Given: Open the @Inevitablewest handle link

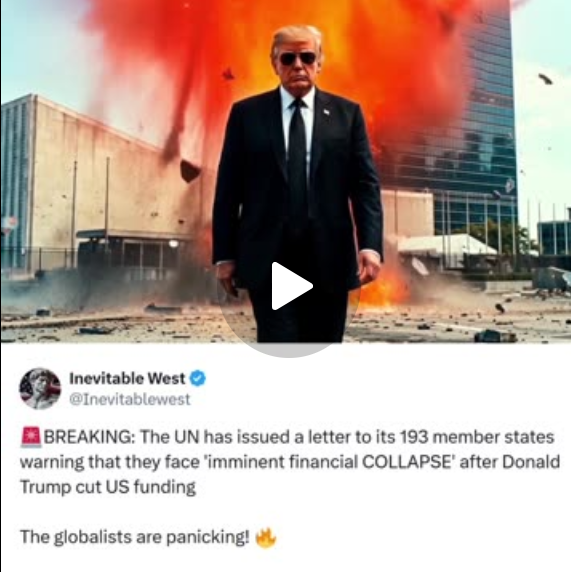Looking at the screenshot, I should click(130, 399).
